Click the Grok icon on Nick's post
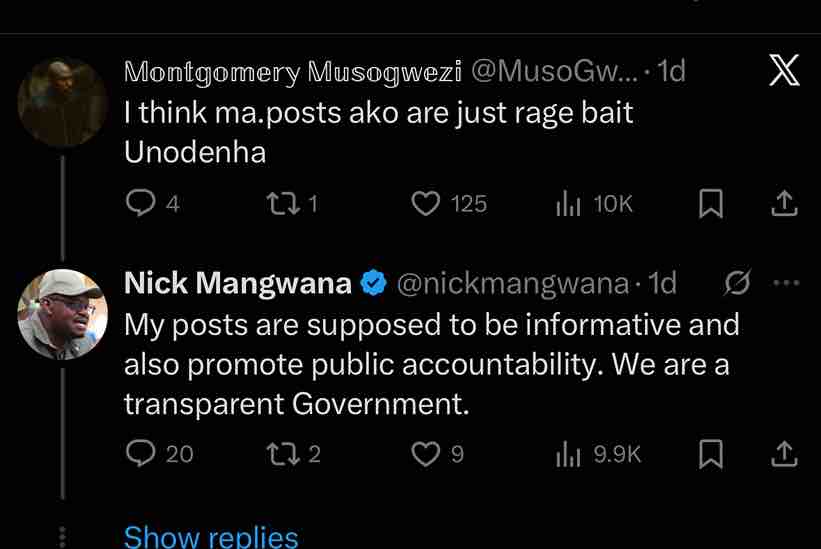Screen dimensions: 821x549 click(738, 284)
